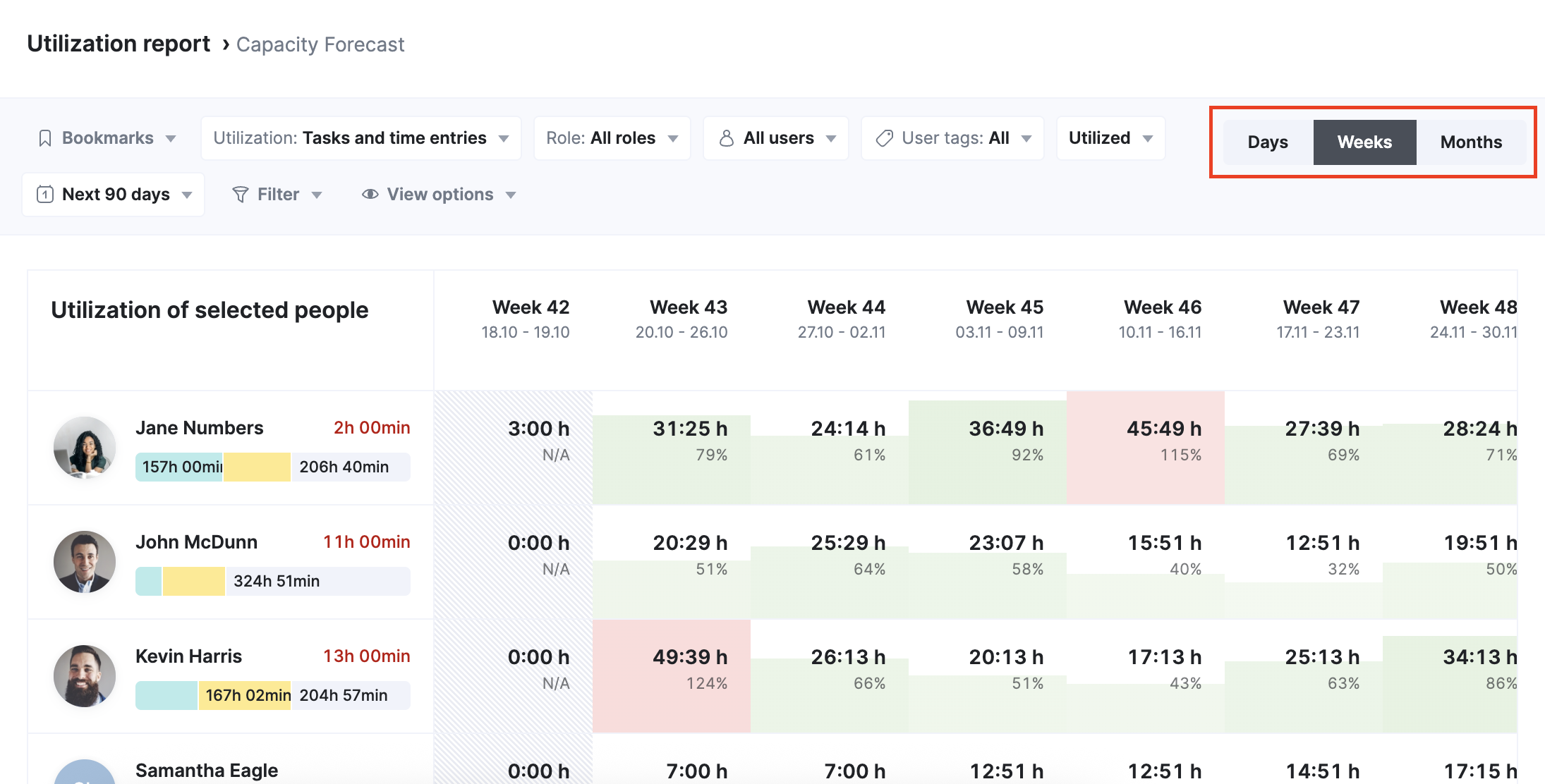Open the Next 90 days date range dropdown

[114, 195]
